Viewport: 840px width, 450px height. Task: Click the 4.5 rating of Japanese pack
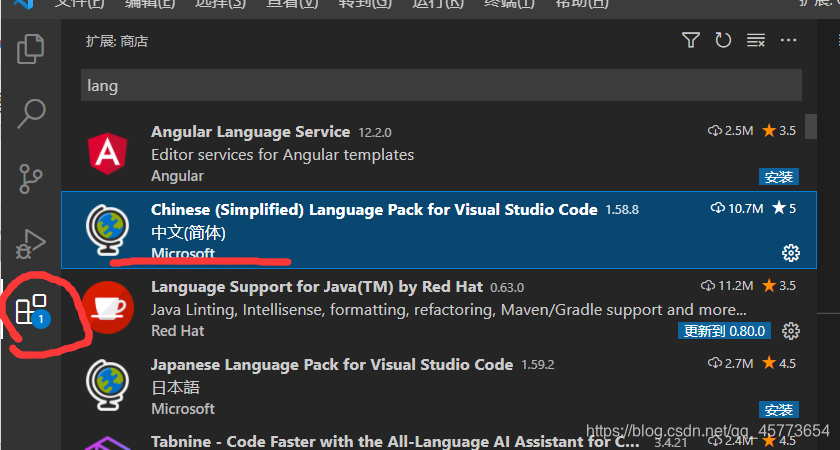click(x=779, y=364)
